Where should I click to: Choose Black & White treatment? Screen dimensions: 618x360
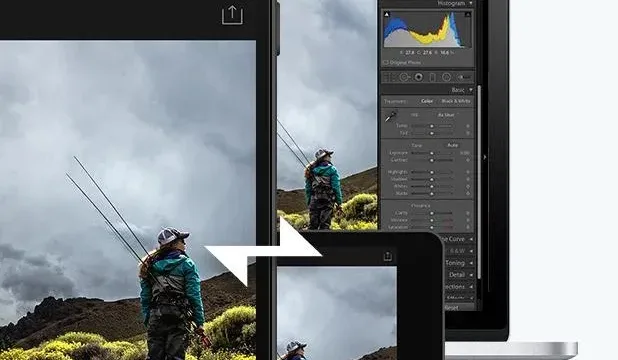(456, 101)
